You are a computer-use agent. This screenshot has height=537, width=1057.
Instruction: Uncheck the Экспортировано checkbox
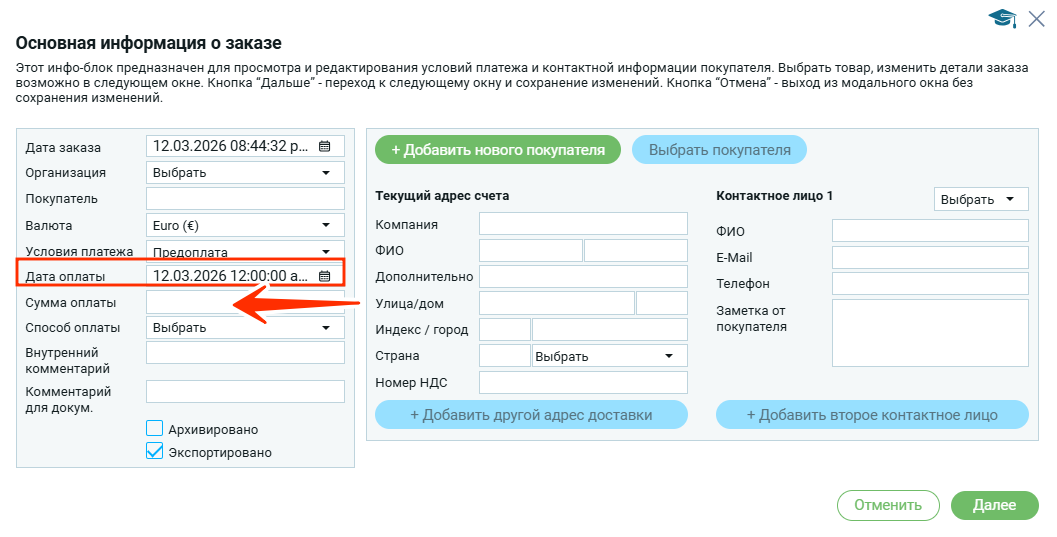pyautogui.click(x=155, y=452)
